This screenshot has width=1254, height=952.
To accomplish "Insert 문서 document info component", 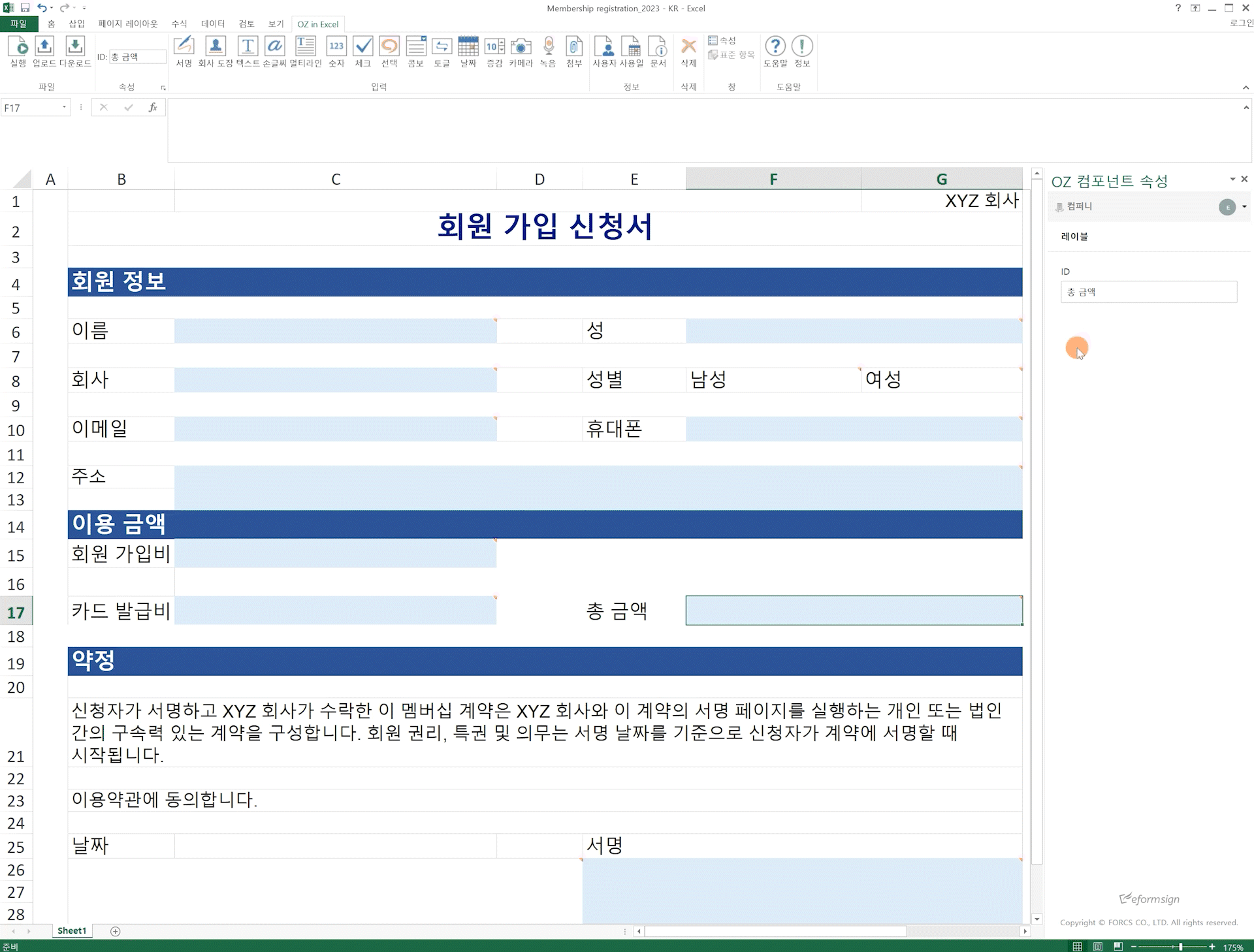I will click(658, 52).
